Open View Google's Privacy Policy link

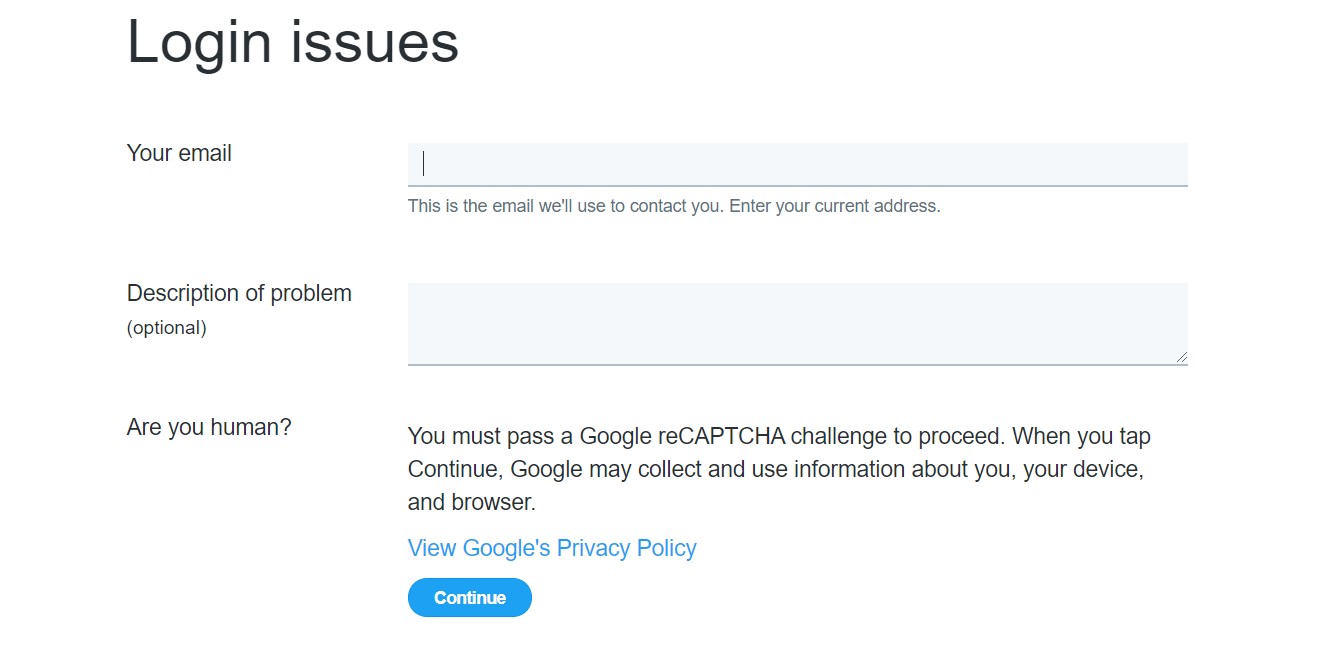[x=552, y=548]
